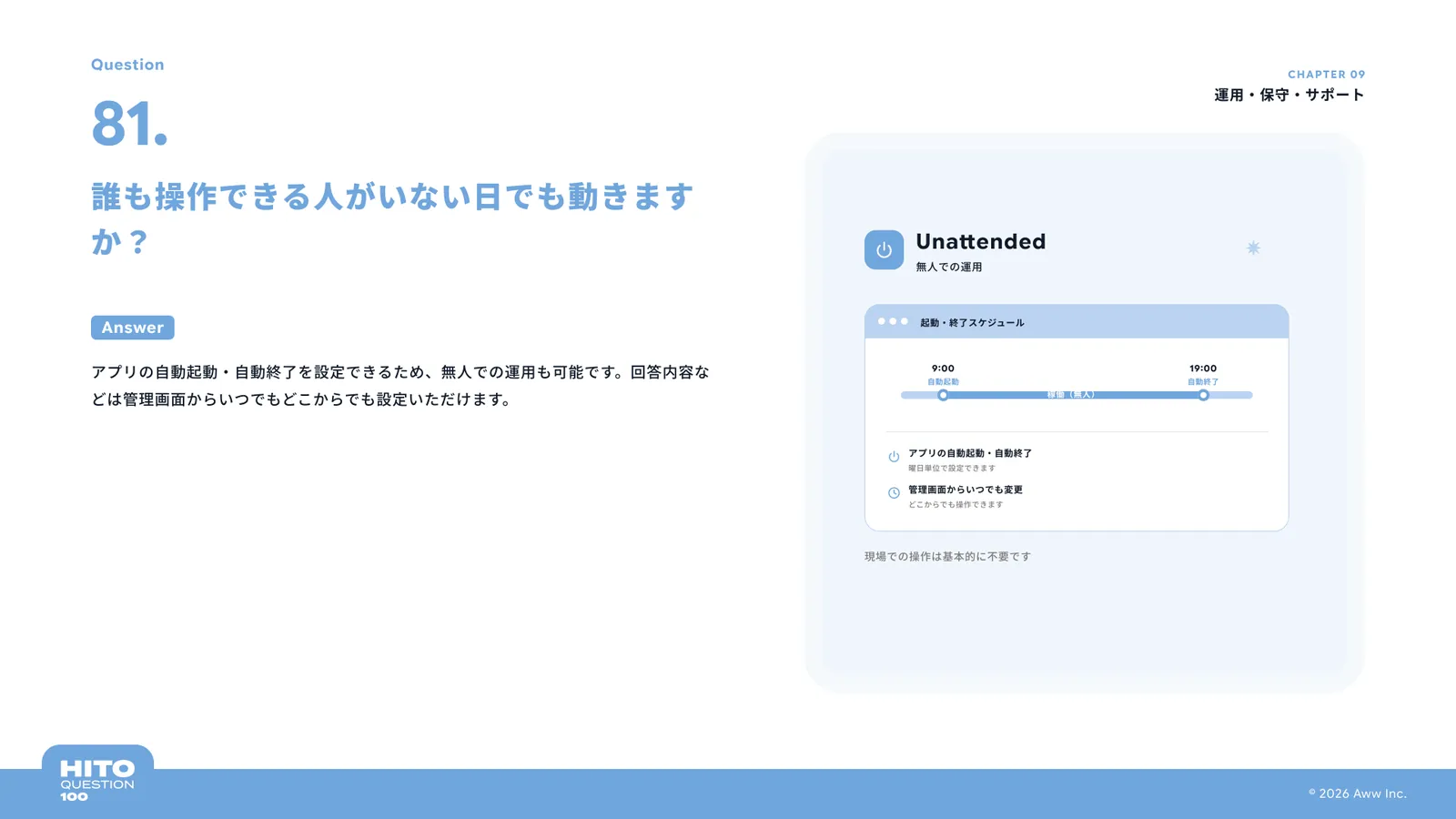Image resolution: width=1456 pixels, height=819 pixels.
Task: Click the power icon next to アプリの自動起動・自動終了
Action: point(894,457)
